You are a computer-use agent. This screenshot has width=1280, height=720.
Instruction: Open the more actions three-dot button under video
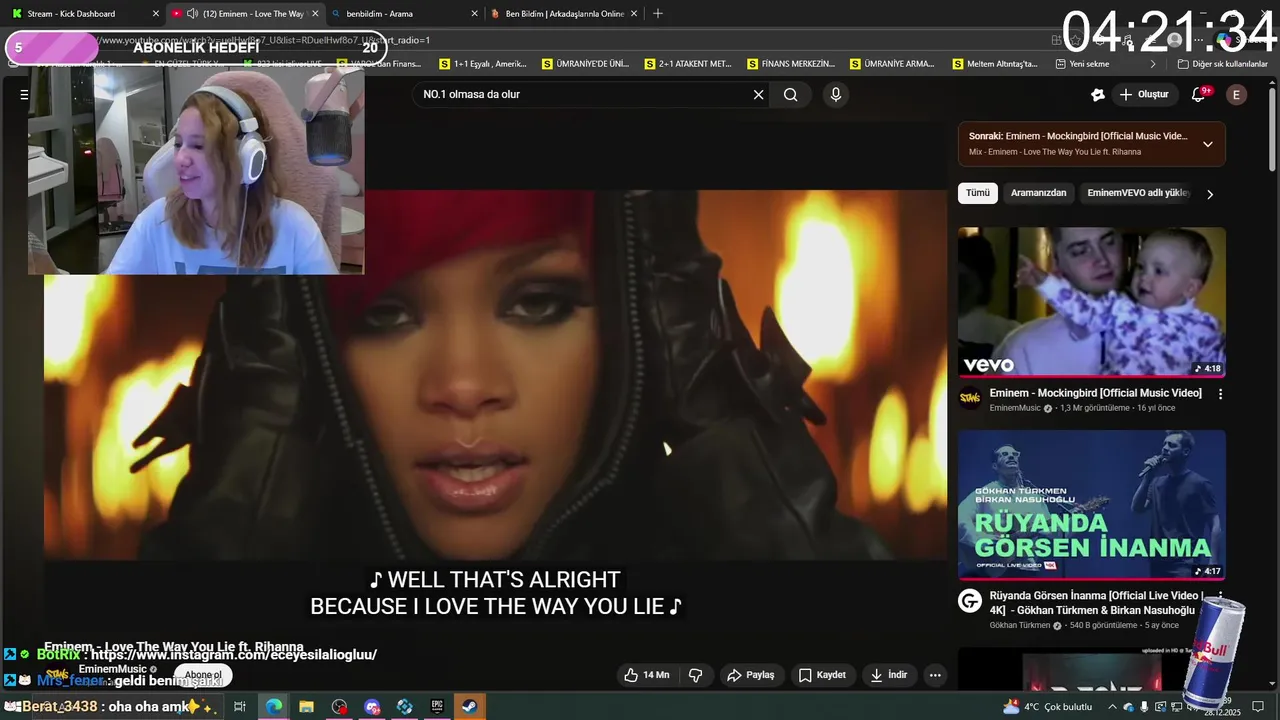[x=935, y=675]
